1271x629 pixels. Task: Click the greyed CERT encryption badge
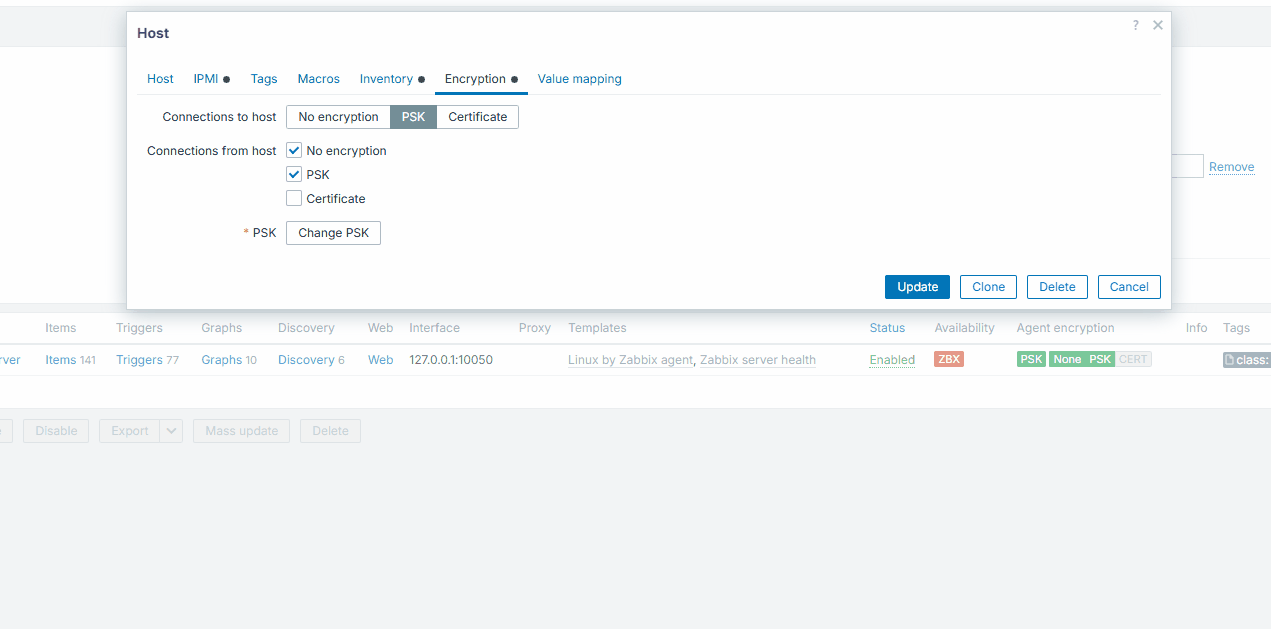pyautogui.click(x=1133, y=359)
